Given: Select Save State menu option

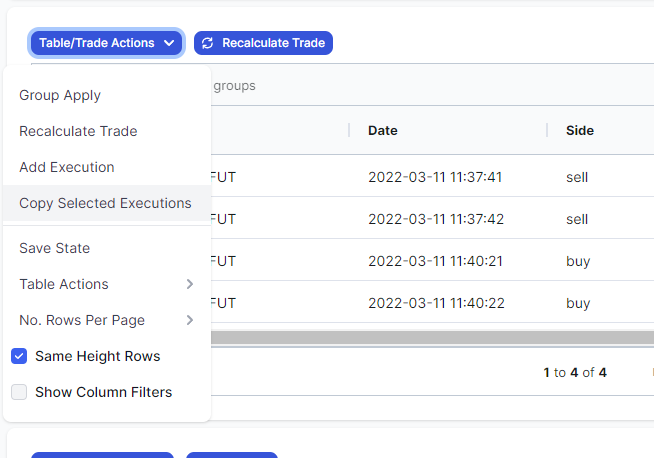Looking at the screenshot, I should (107, 248).
